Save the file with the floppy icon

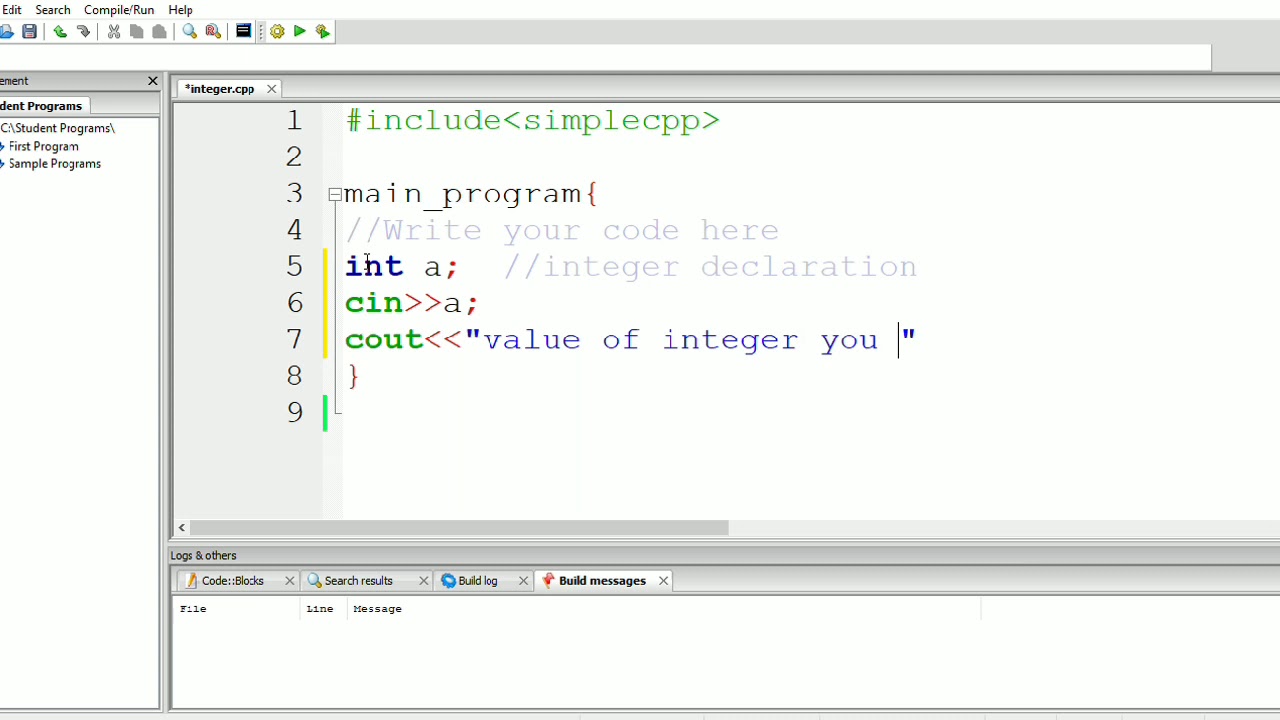29,32
